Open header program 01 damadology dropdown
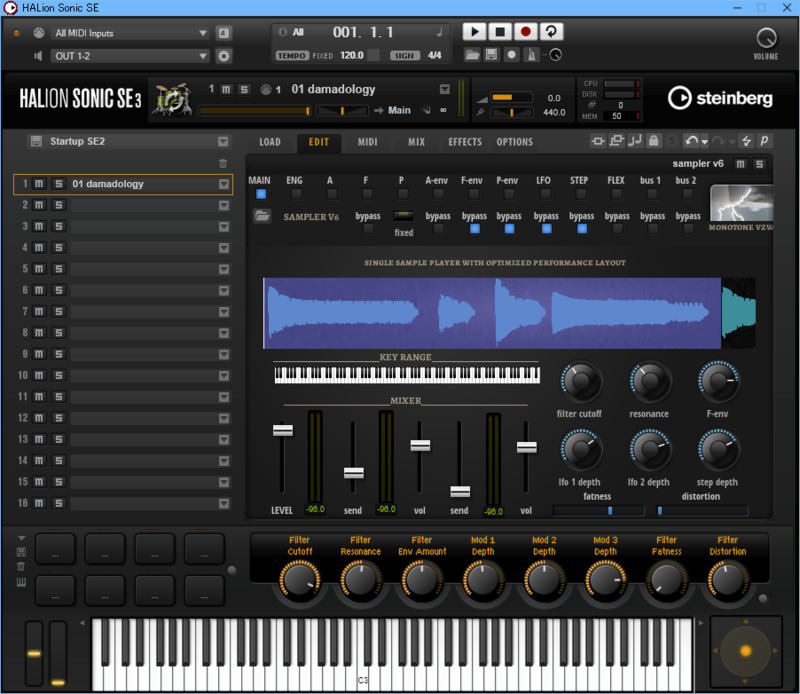 point(445,89)
